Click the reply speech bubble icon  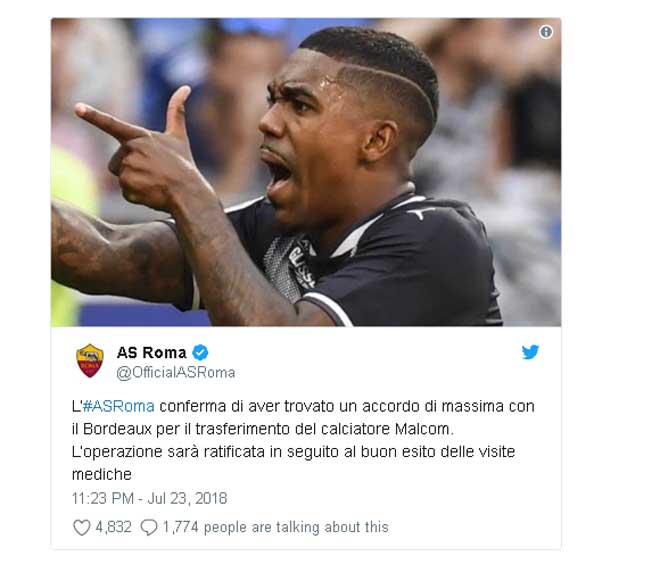point(149,527)
